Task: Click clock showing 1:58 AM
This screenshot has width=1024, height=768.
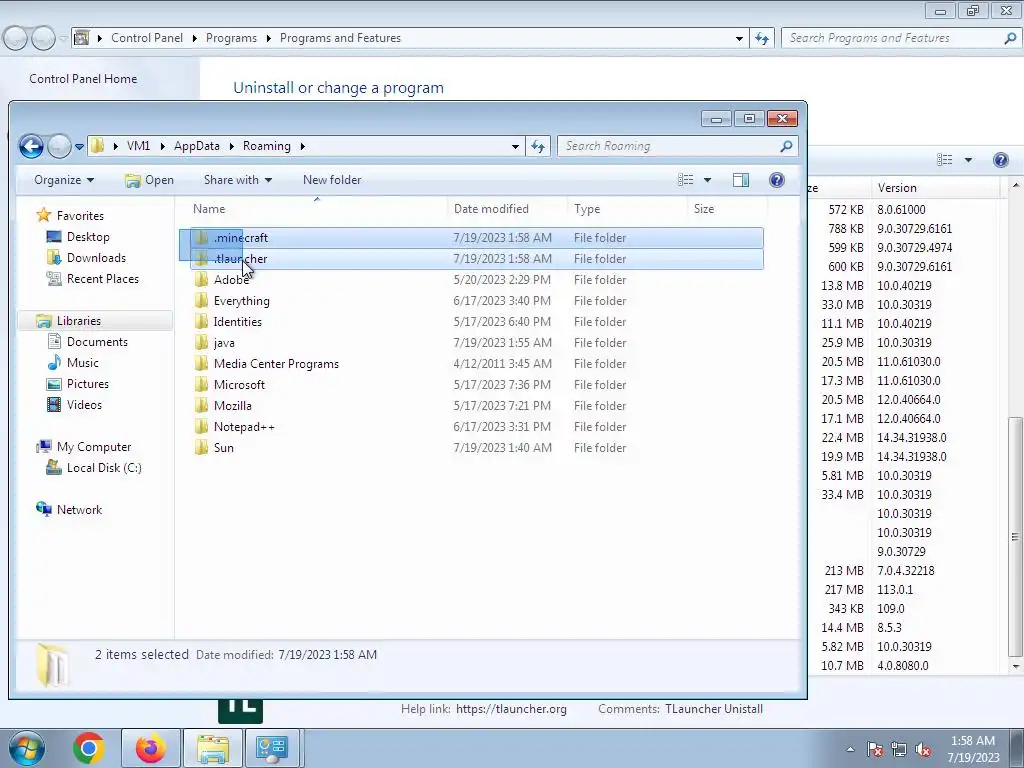Action: coord(972,741)
